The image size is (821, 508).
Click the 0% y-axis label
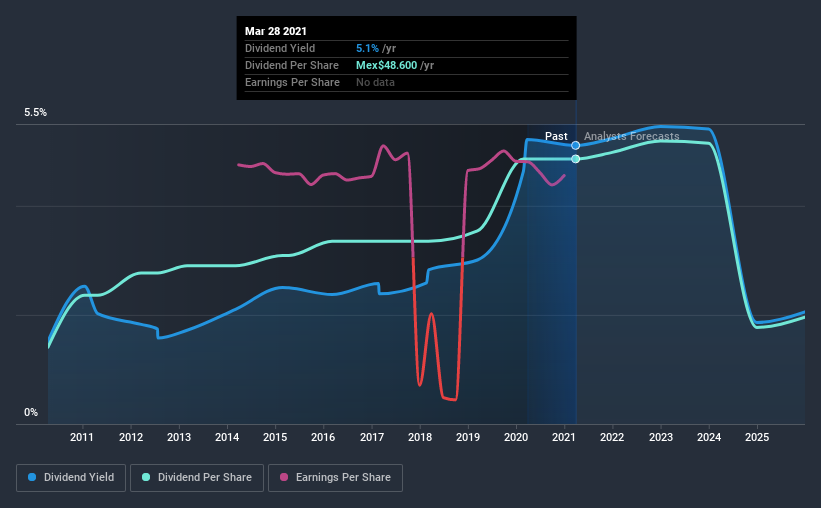click(31, 413)
